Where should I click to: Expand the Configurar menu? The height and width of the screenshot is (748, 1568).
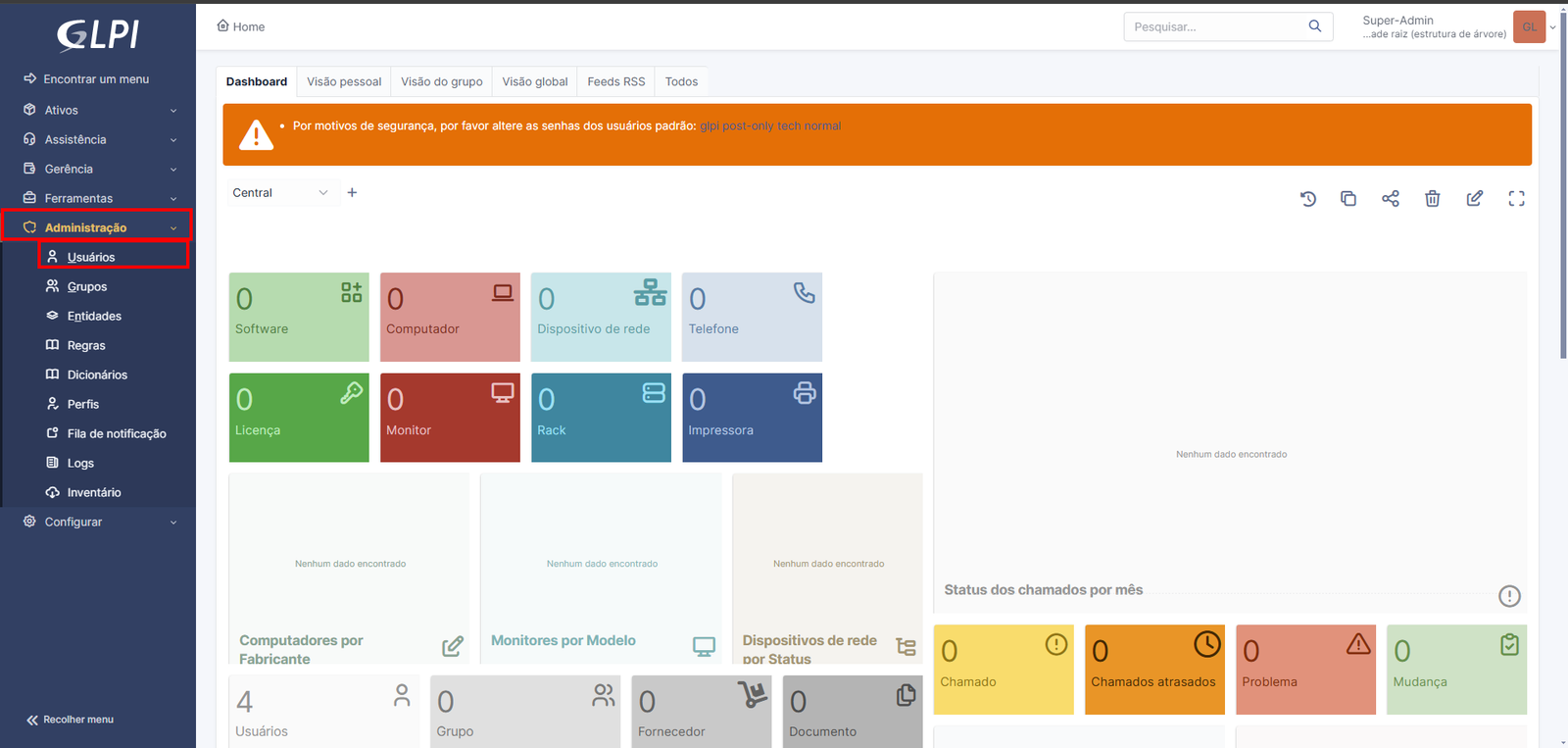[x=98, y=522]
